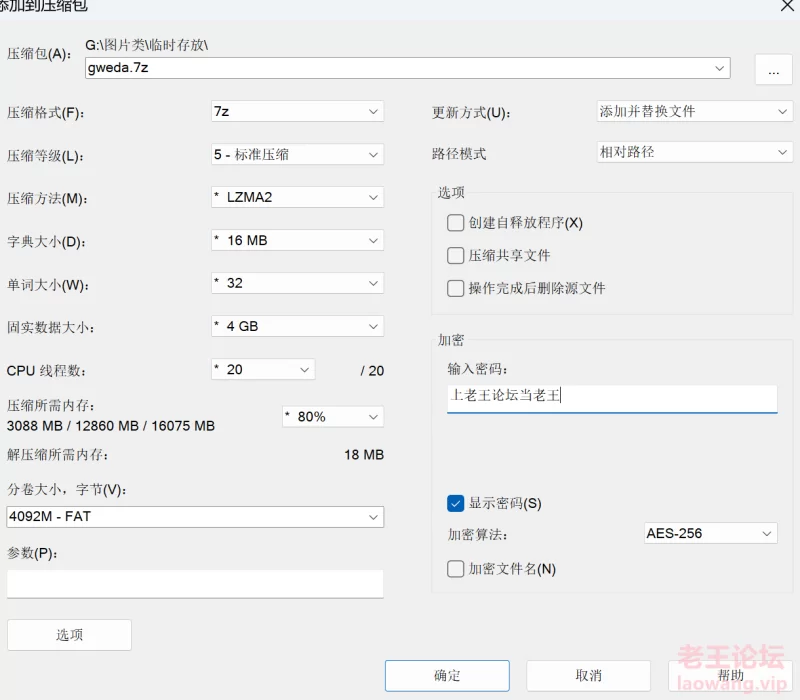Open the 单词大小 32 dropdown
The width and height of the screenshot is (800, 700).
(297, 283)
